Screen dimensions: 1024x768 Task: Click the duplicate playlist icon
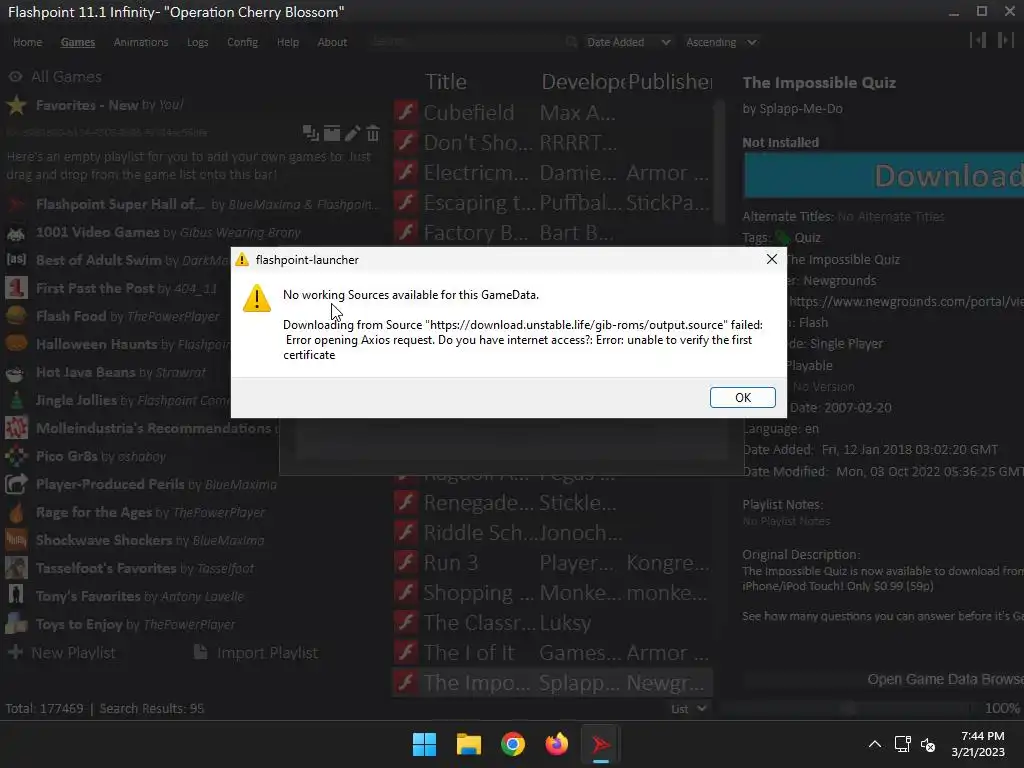pyautogui.click(x=311, y=134)
